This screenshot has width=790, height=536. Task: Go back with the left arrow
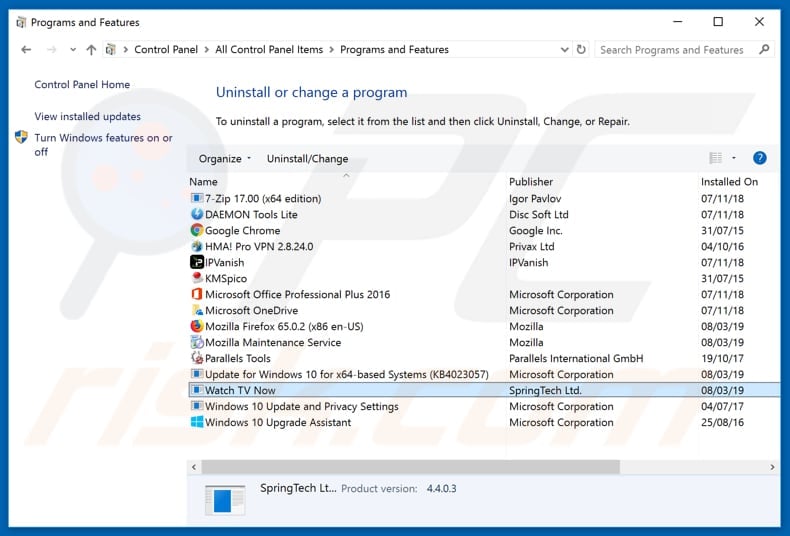tap(26, 49)
